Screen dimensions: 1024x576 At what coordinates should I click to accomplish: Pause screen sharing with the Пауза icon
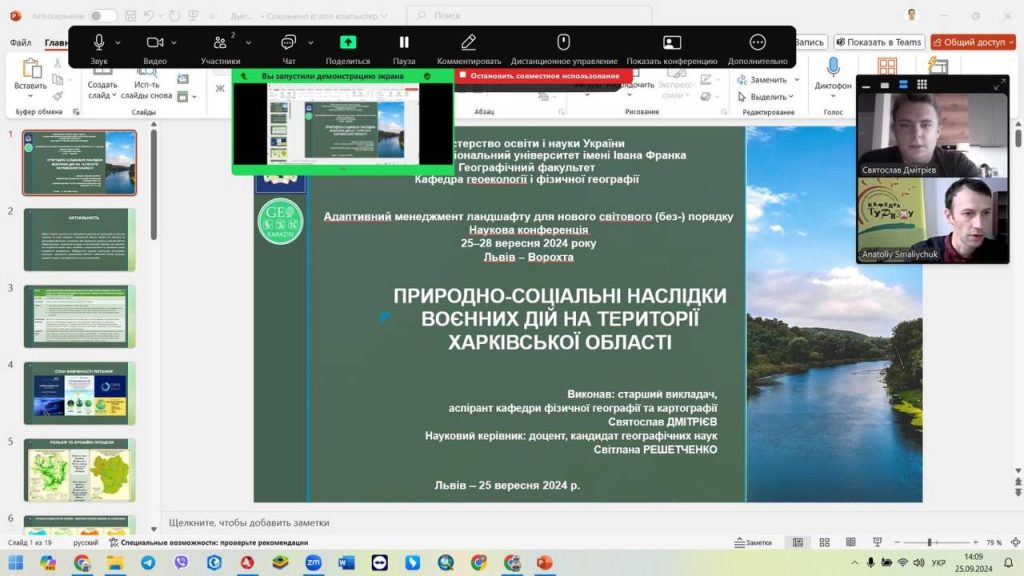(402, 42)
